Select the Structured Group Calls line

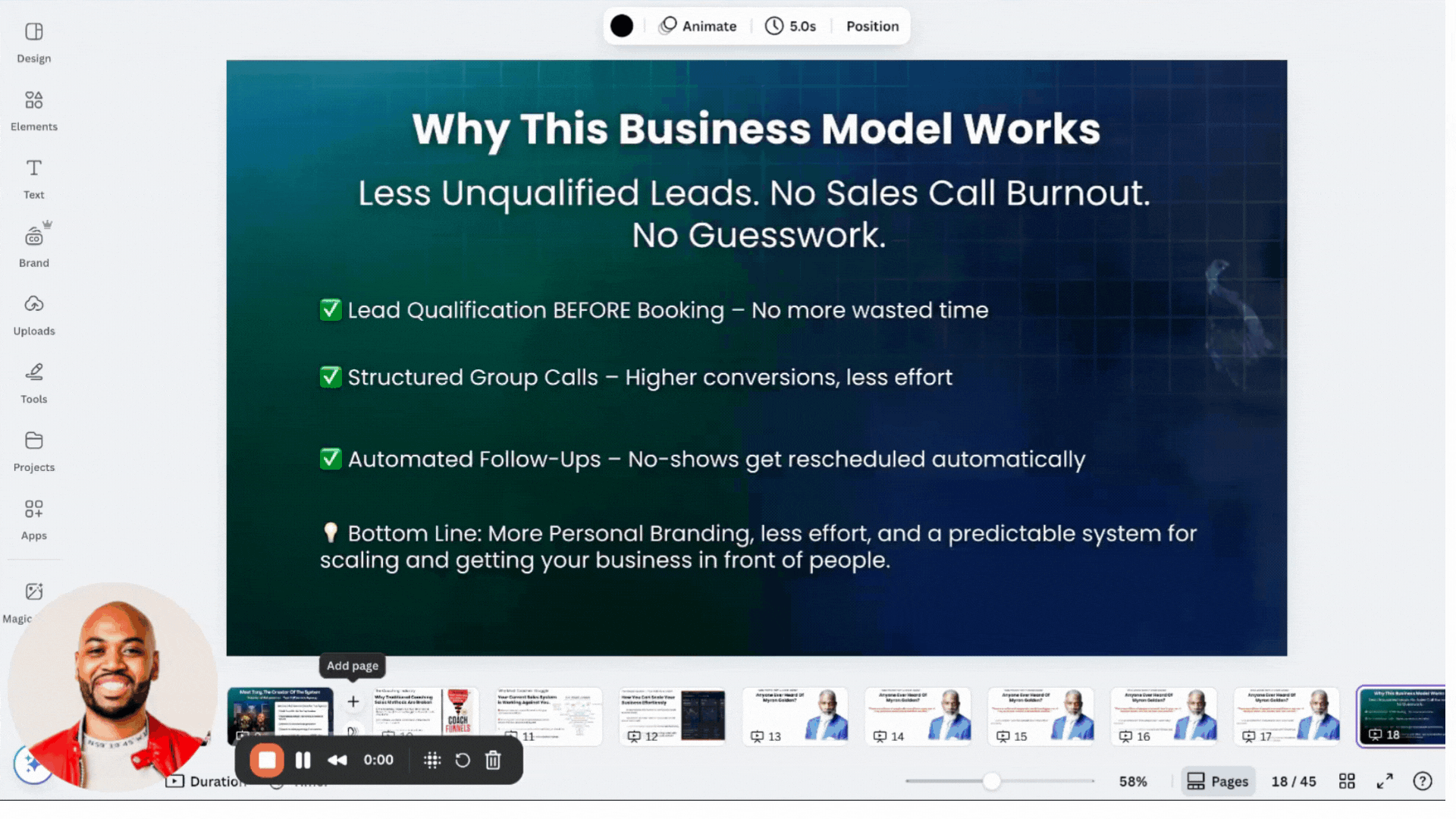pyautogui.click(x=635, y=377)
